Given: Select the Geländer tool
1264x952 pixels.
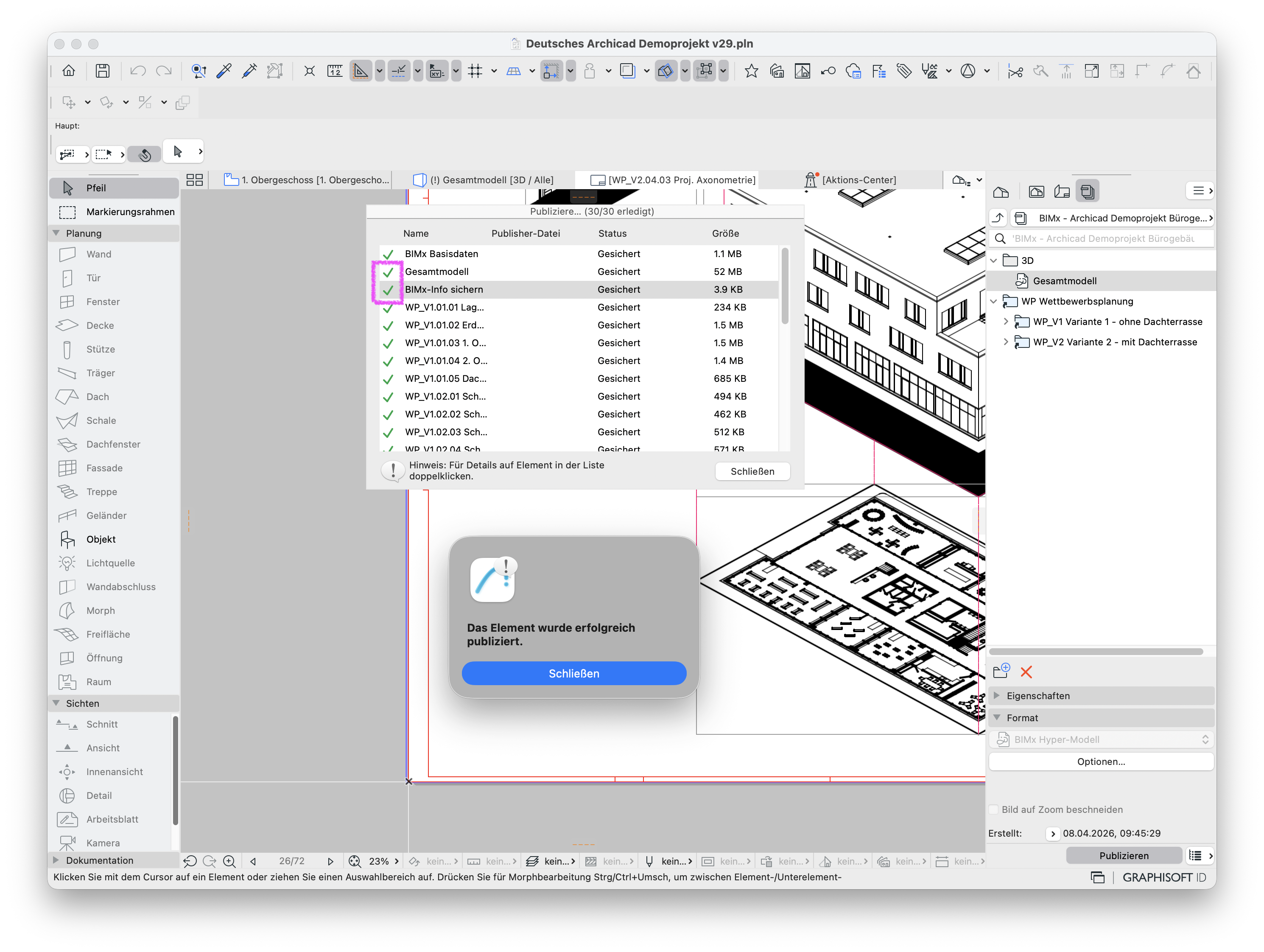Looking at the screenshot, I should pyautogui.click(x=114, y=515).
